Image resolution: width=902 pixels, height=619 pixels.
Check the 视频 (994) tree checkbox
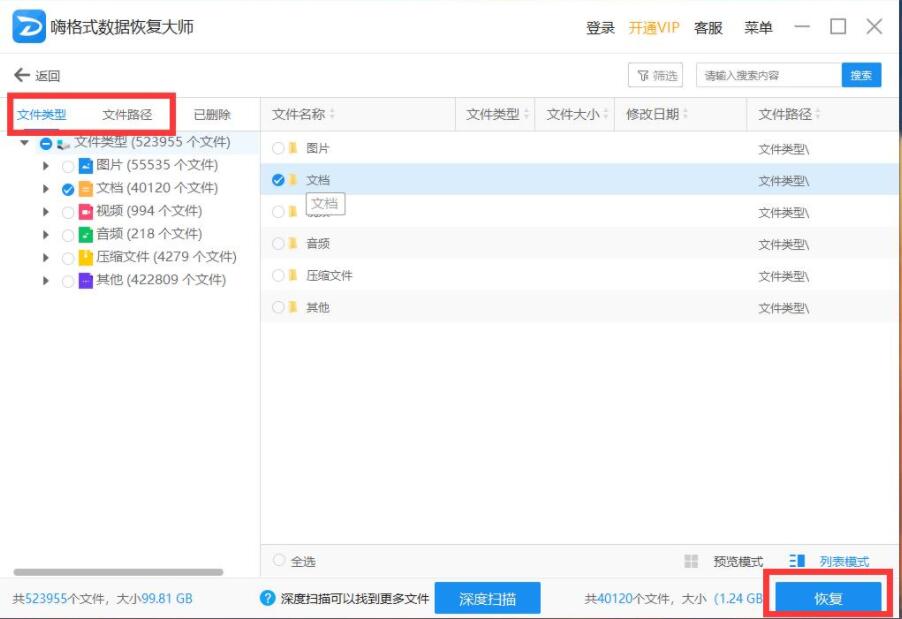click(68, 212)
